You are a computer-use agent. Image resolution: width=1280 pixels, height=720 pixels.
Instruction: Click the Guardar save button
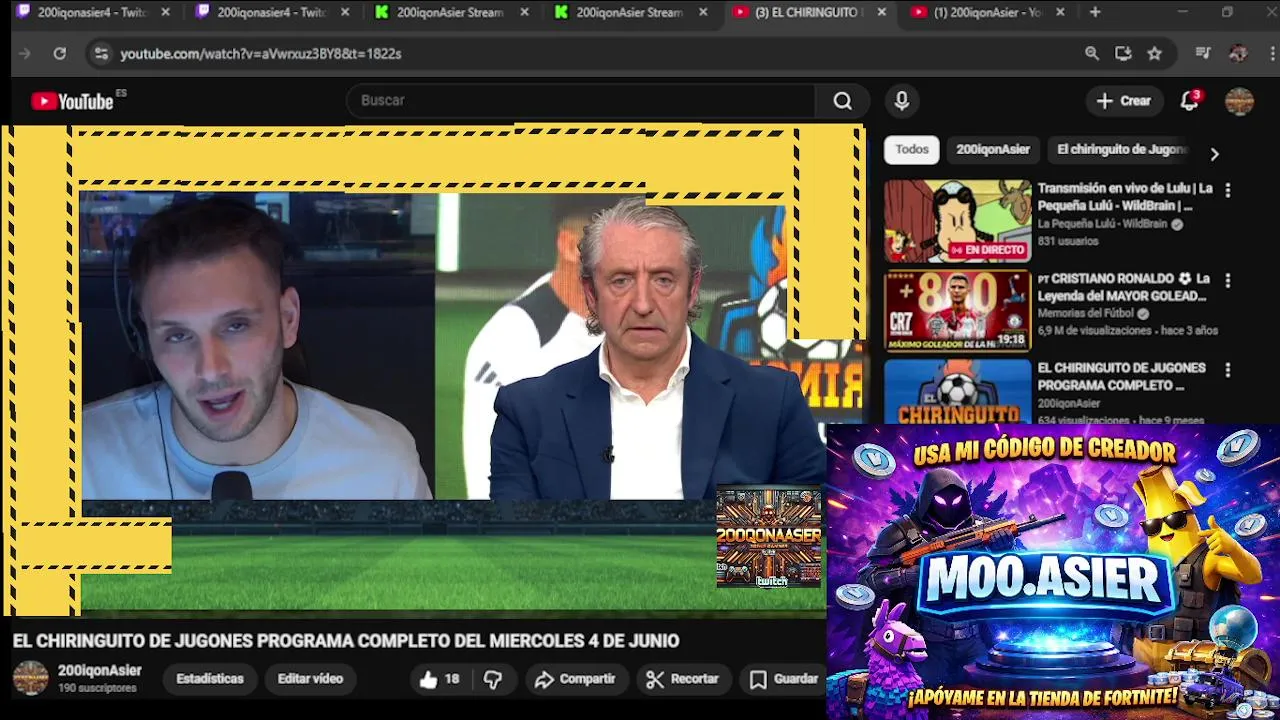click(x=784, y=679)
